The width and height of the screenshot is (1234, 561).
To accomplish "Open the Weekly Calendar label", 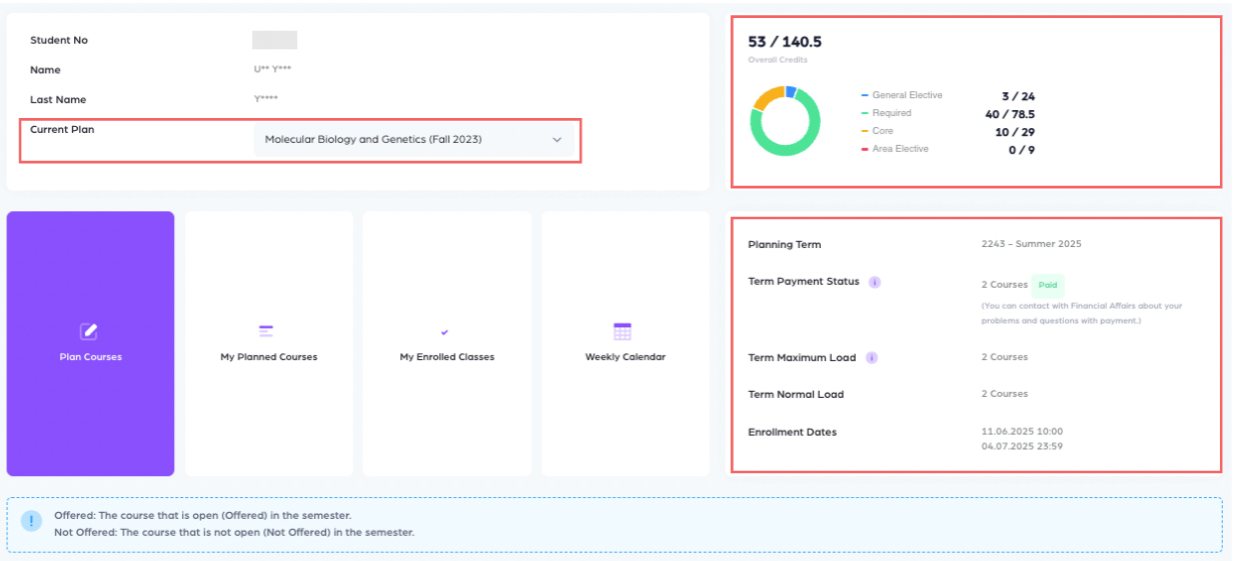I will [x=625, y=357].
